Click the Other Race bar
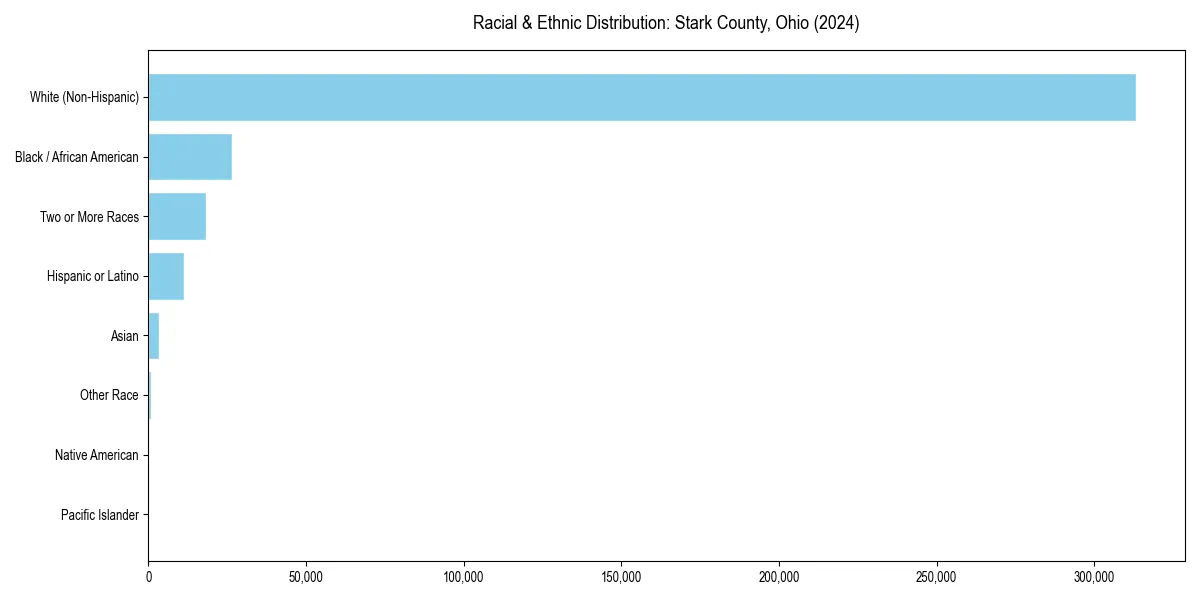The image size is (1200, 600). [149, 395]
